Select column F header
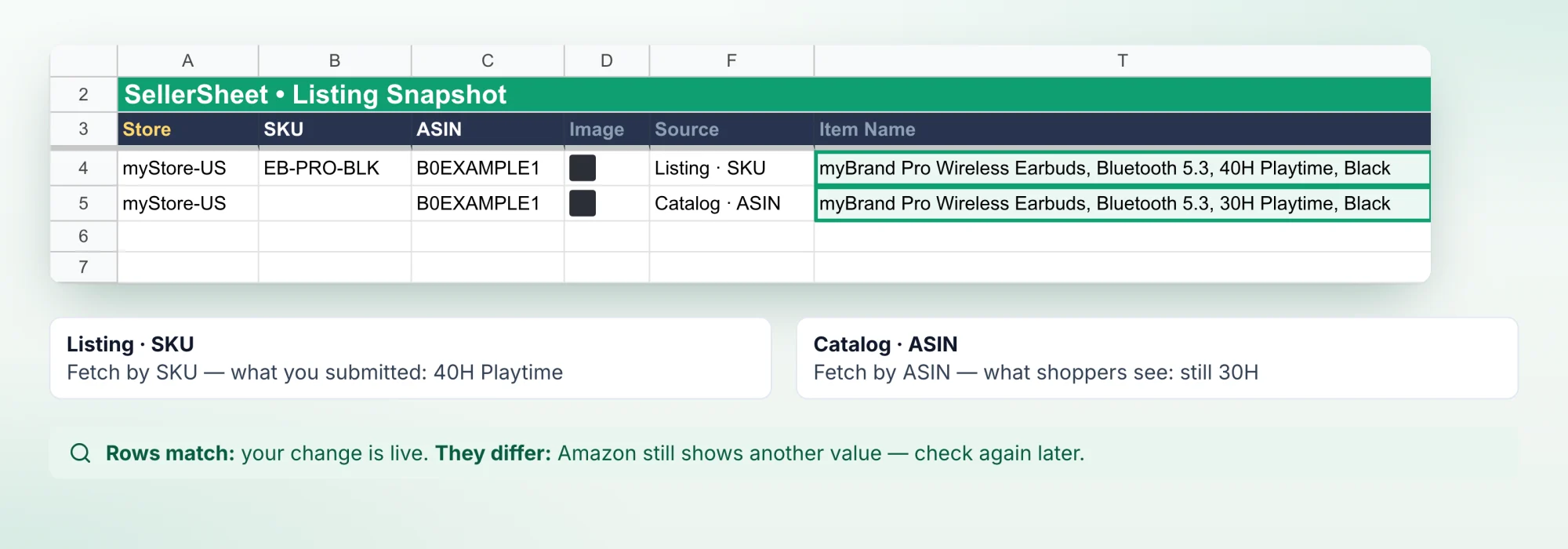This screenshot has width=1568, height=549. [x=731, y=60]
